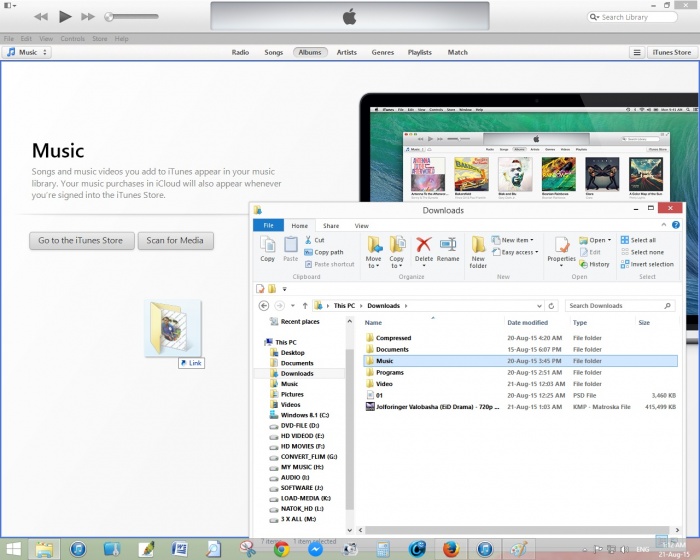Click the Delete icon in the ribbon

[x=423, y=245]
